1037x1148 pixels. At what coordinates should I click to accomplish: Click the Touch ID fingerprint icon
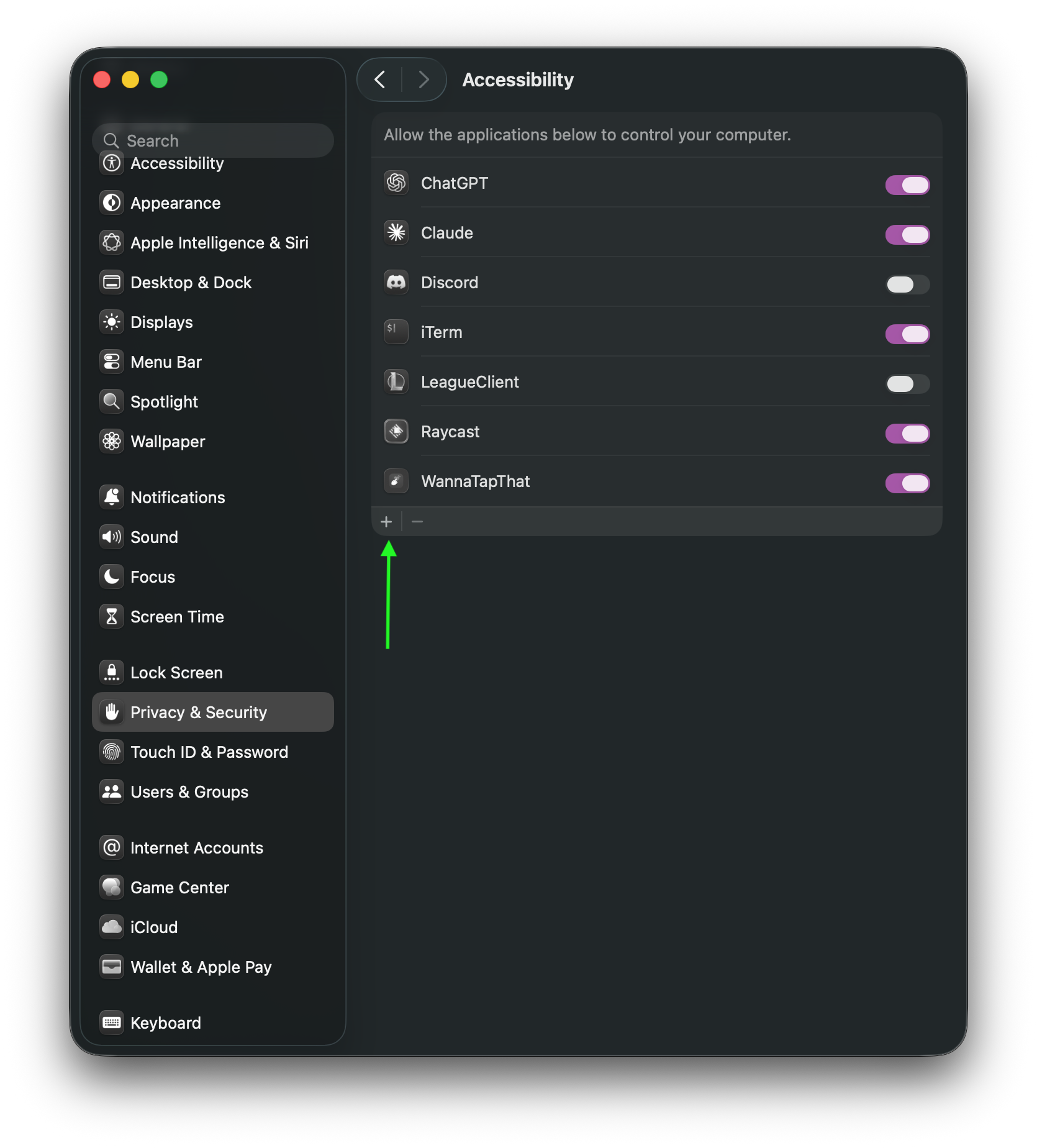tap(112, 752)
